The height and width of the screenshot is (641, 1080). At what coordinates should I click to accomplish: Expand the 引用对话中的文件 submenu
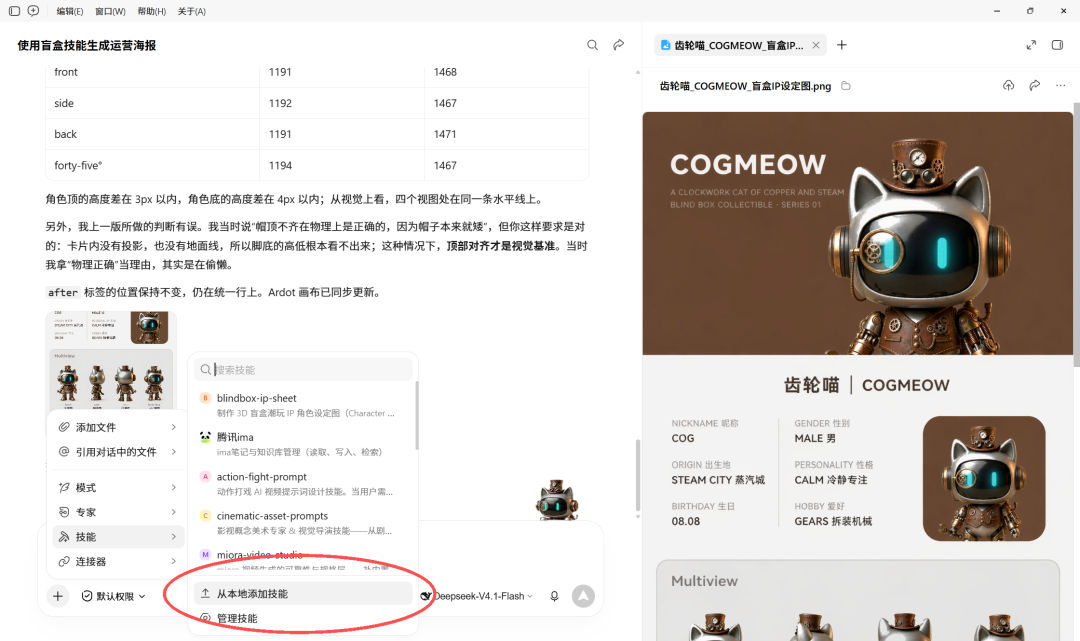(x=118, y=452)
